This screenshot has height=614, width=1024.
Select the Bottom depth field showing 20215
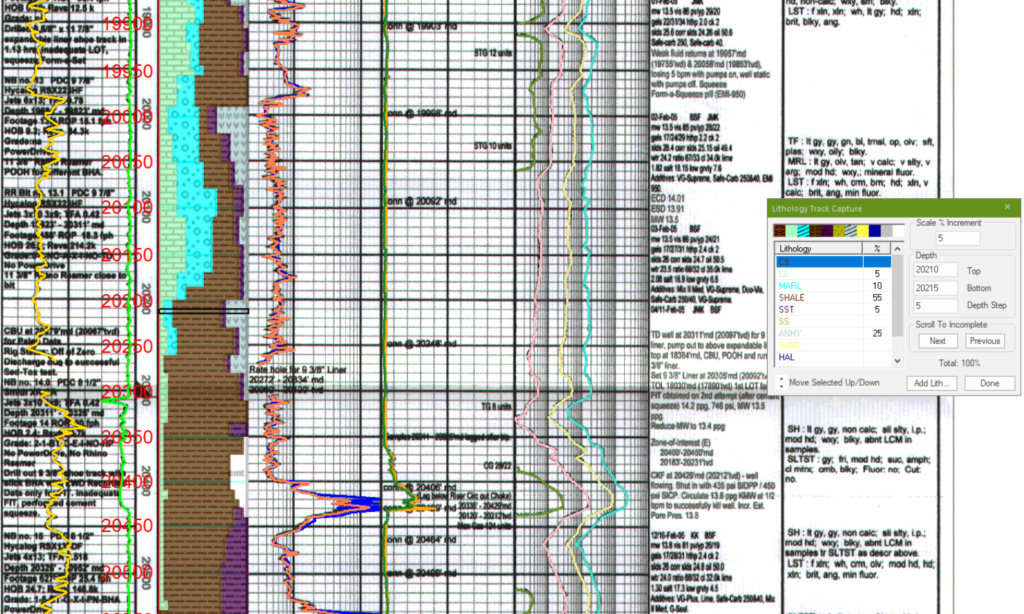click(934, 288)
